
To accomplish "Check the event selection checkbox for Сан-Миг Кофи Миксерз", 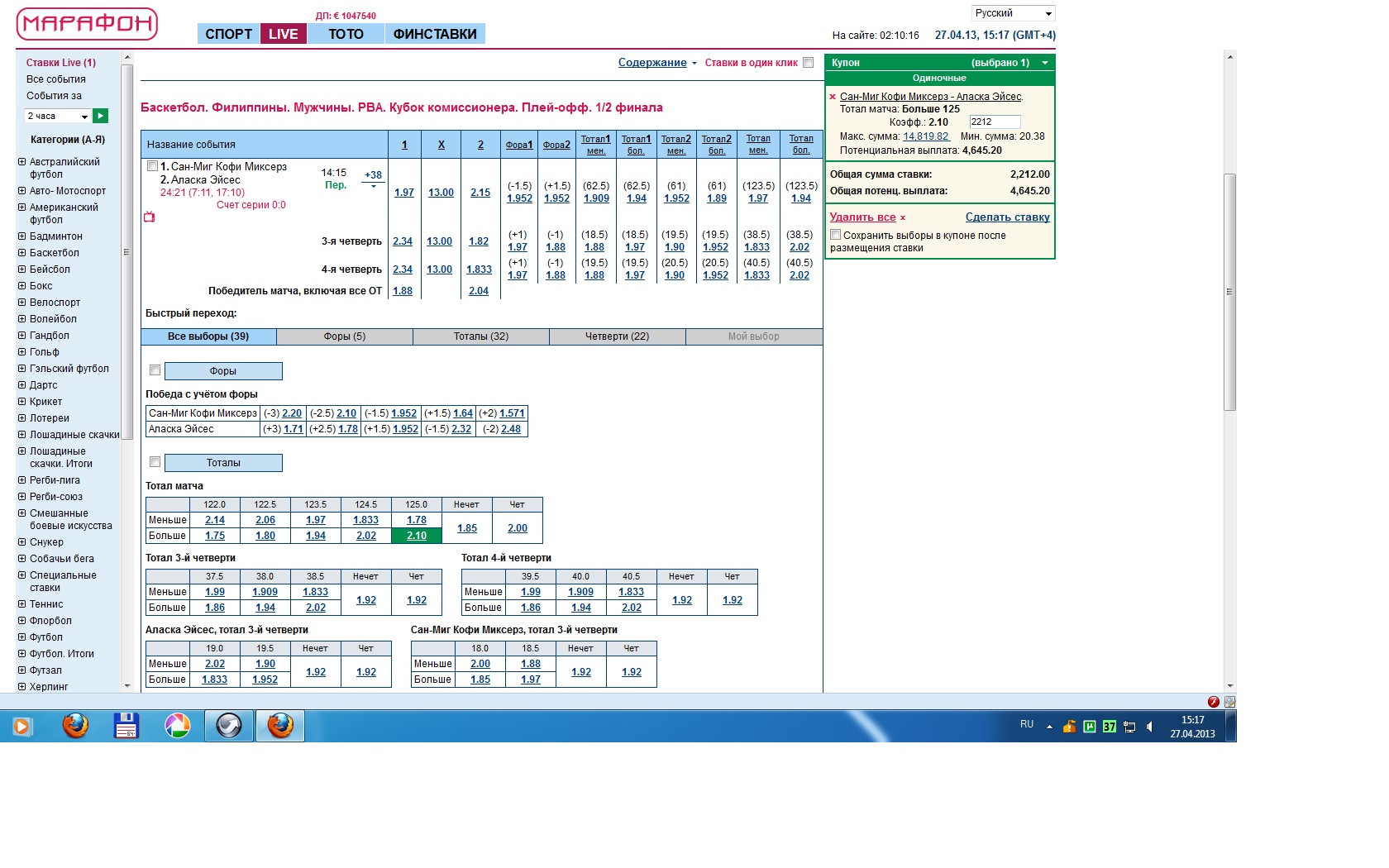I will (x=152, y=166).
